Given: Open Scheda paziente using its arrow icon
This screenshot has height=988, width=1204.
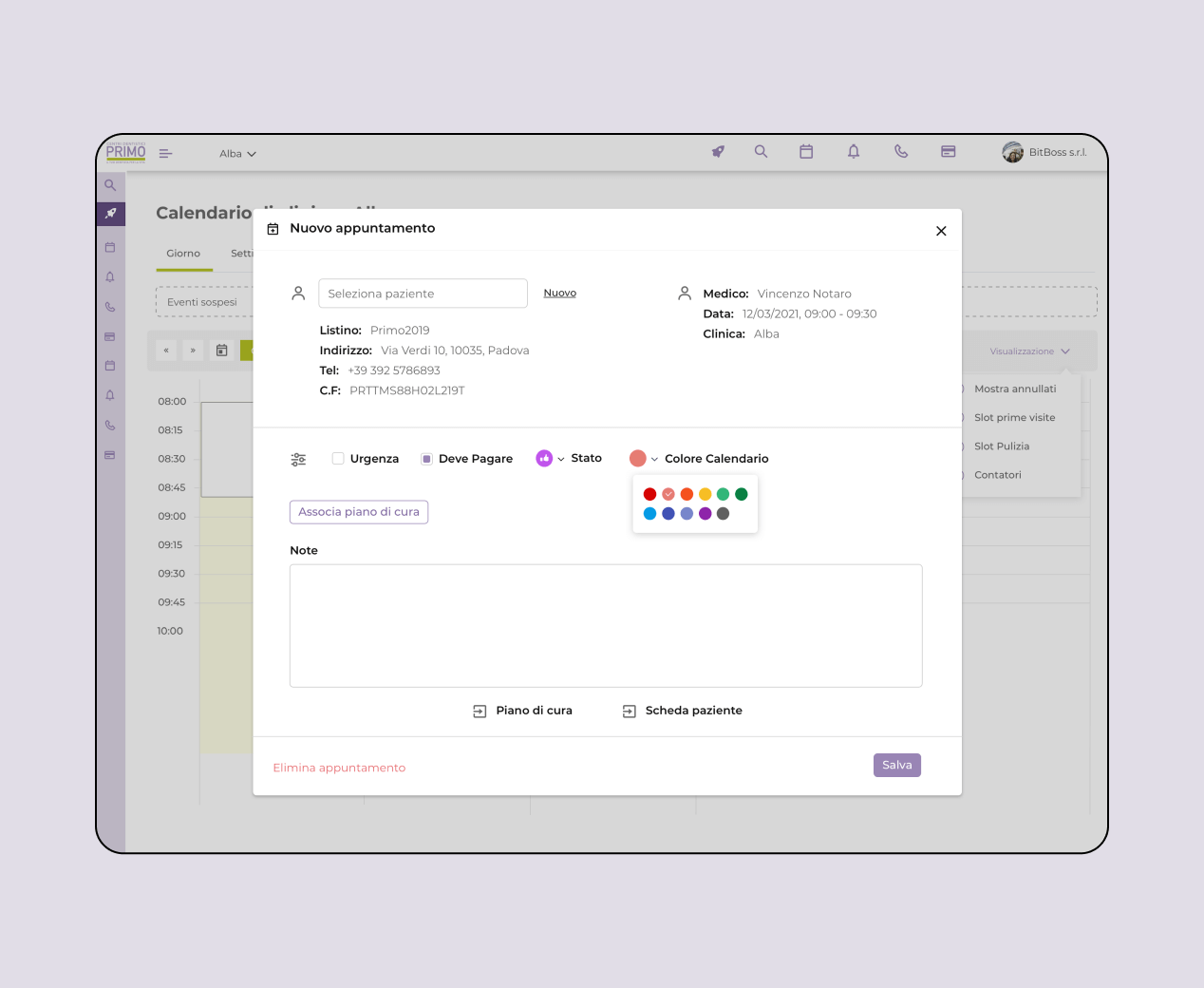Looking at the screenshot, I should tap(628, 710).
